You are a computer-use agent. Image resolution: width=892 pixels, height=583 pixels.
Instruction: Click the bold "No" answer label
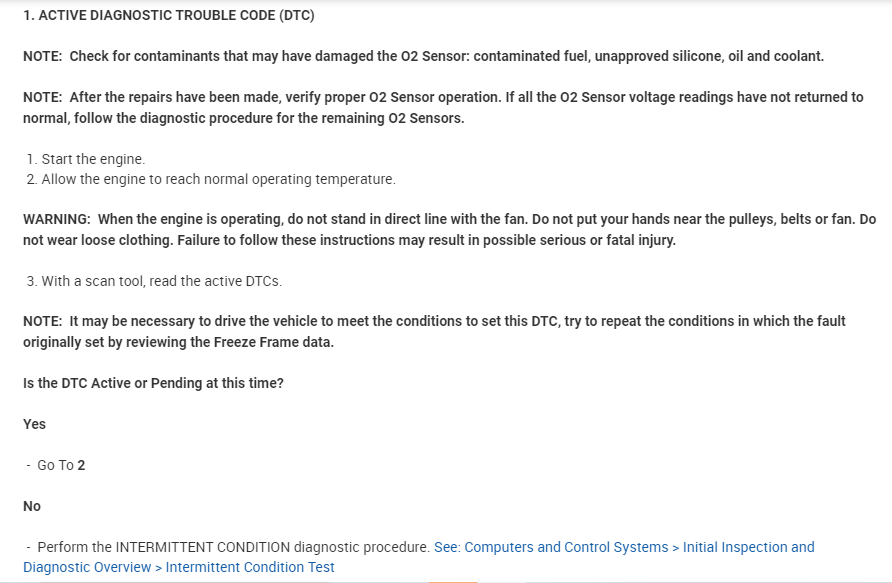click(x=32, y=506)
